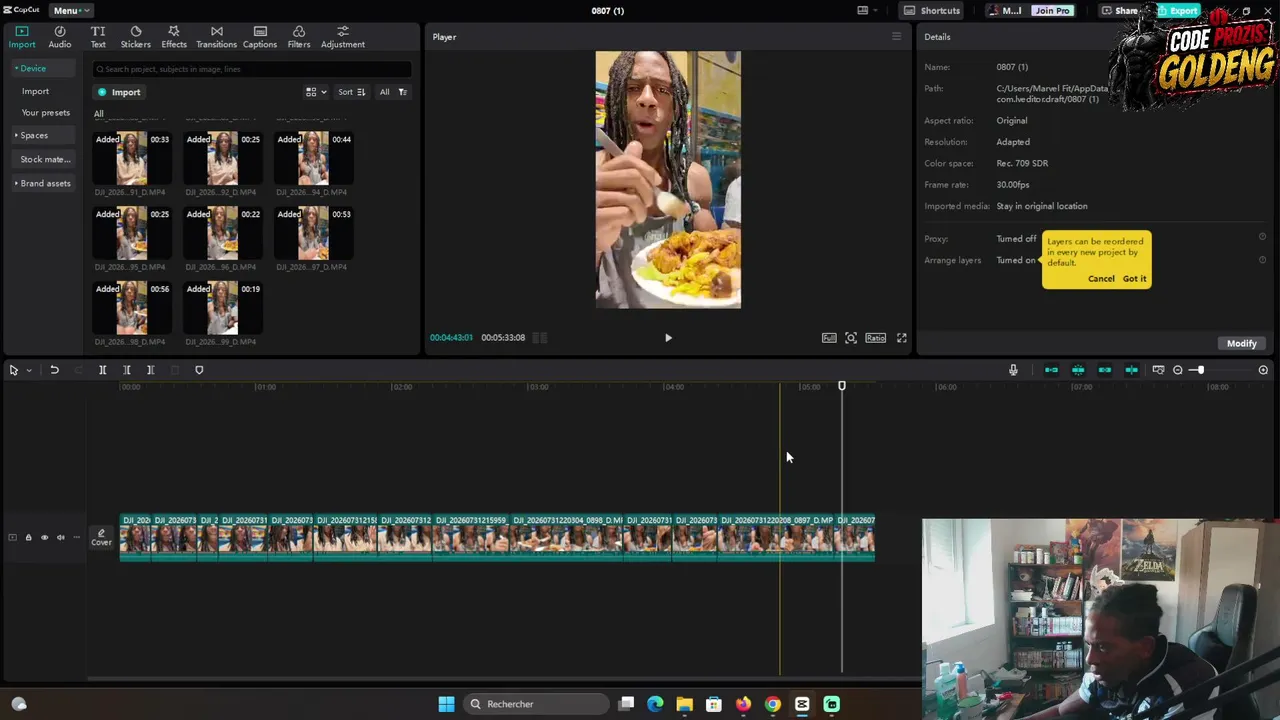This screenshot has width=1280, height=720.
Task: Open Windows Start menu
Action: pos(446,704)
